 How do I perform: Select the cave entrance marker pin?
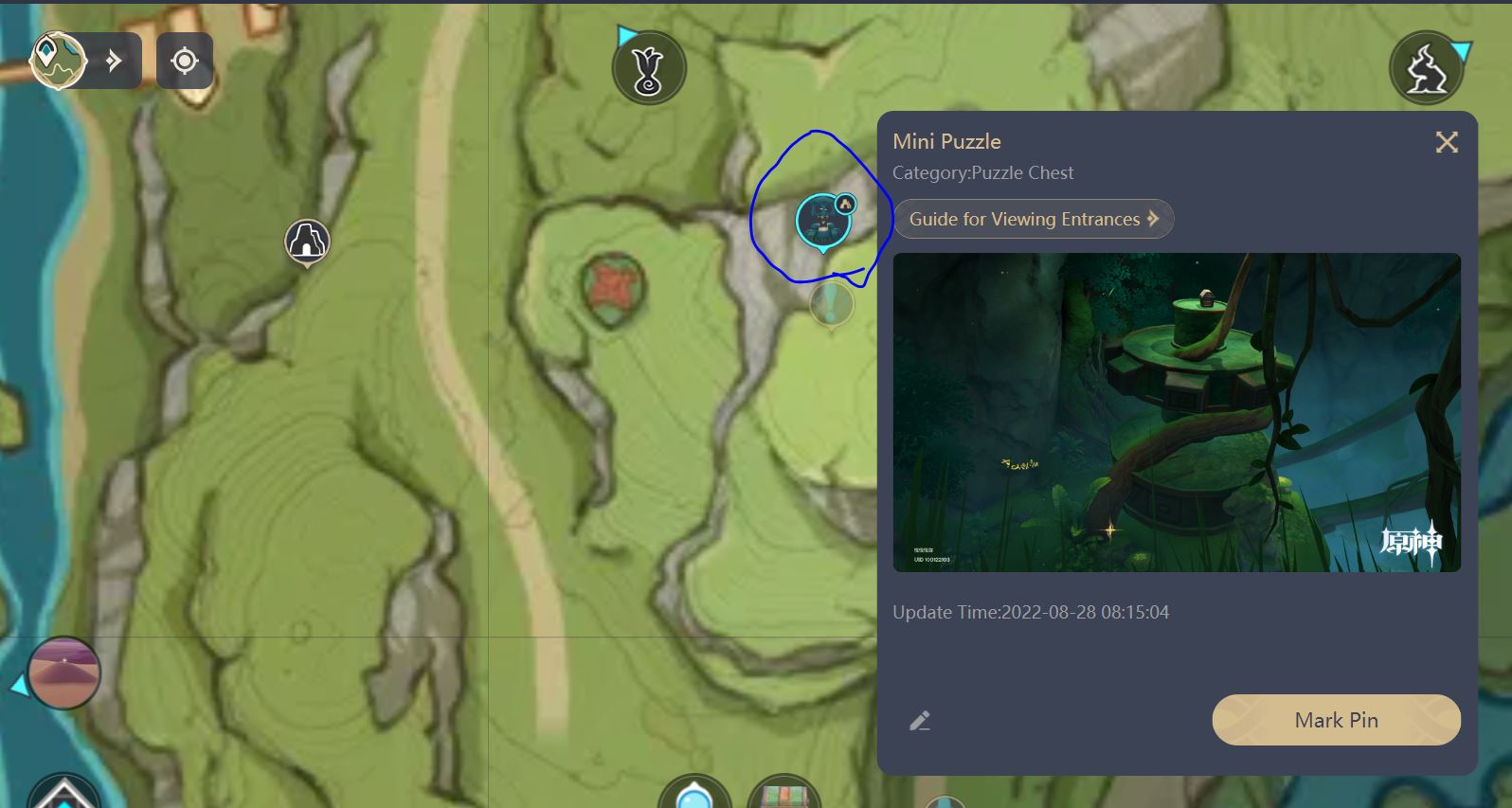(307, 242)
